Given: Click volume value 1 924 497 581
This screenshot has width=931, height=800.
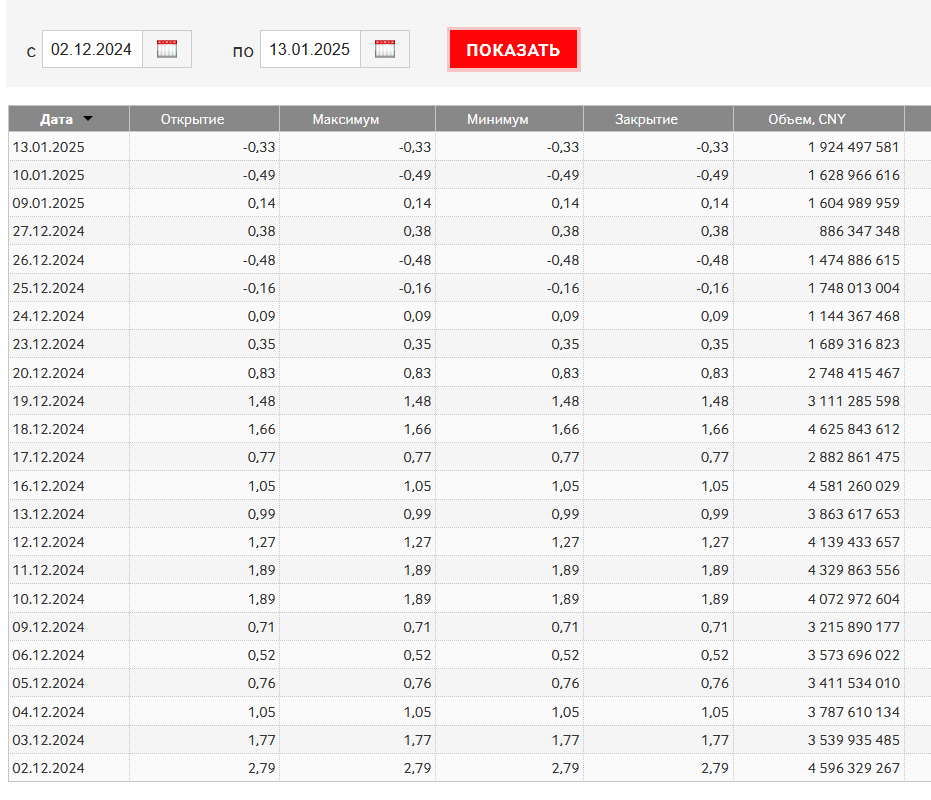Looking at the screenshot, I should point(853,147).
